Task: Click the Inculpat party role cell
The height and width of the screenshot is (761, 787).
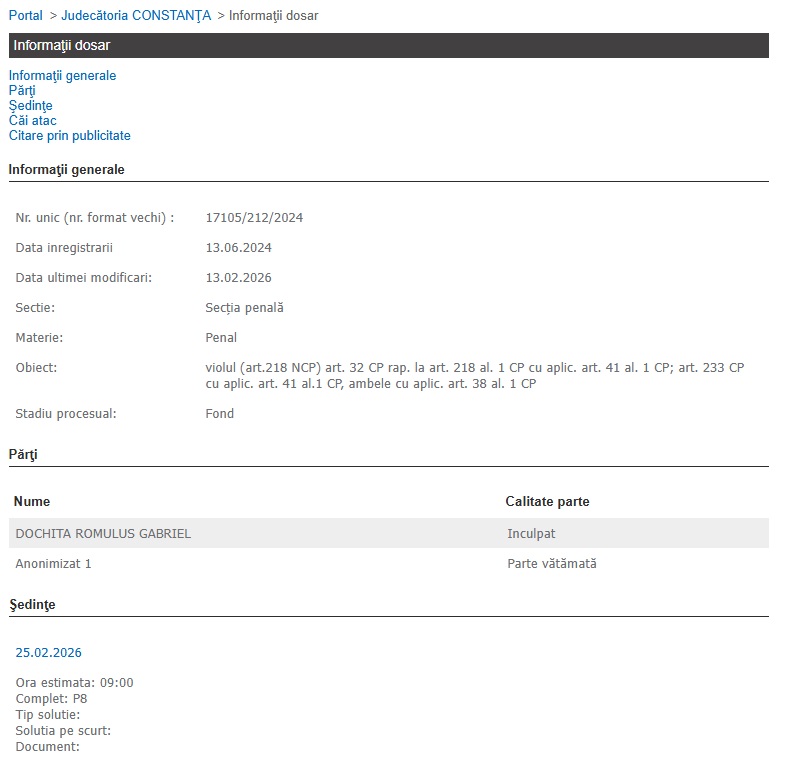Action: tap(531, 534)
